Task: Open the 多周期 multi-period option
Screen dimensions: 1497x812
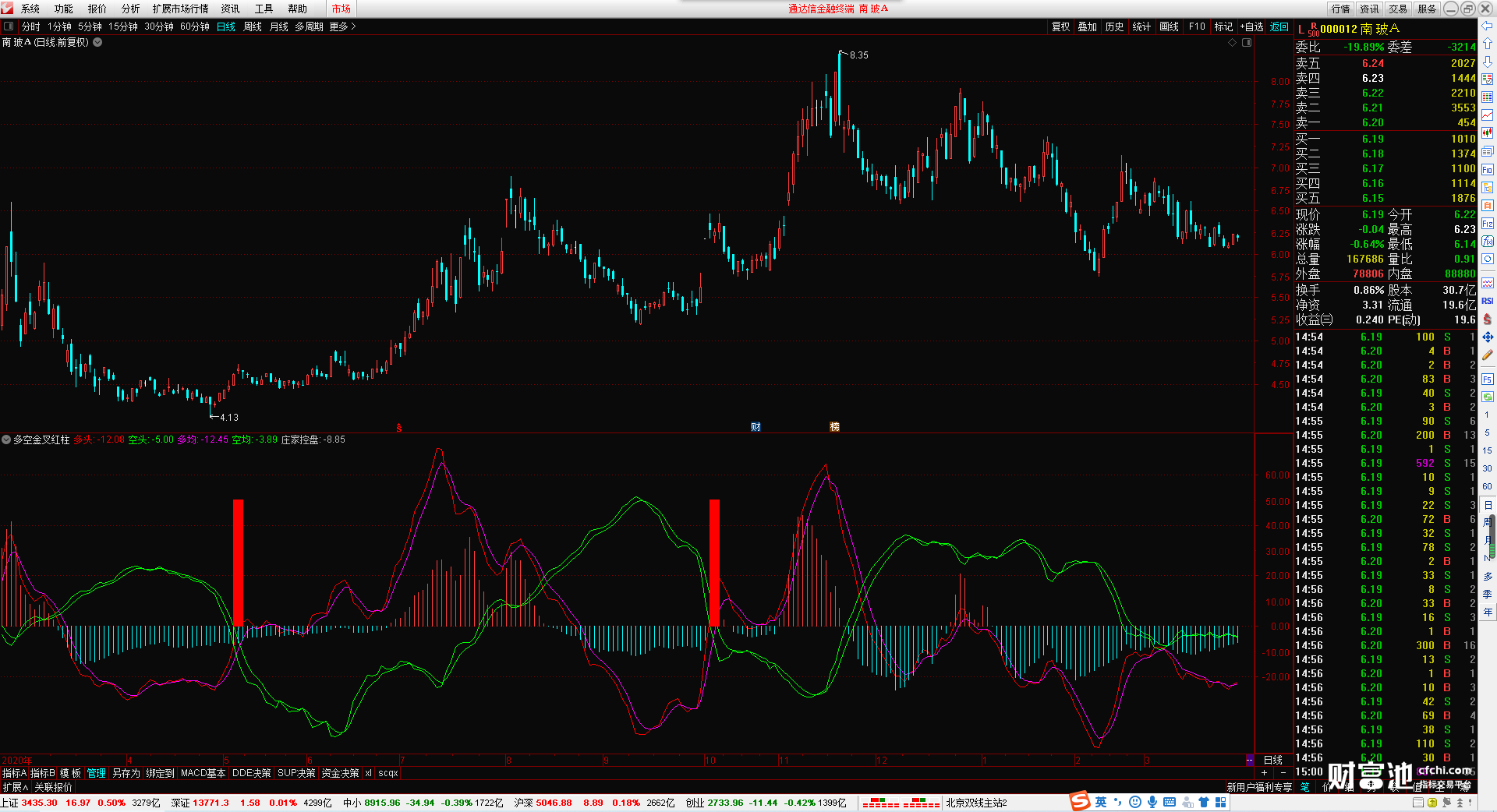Action: (x=309, y=26)
